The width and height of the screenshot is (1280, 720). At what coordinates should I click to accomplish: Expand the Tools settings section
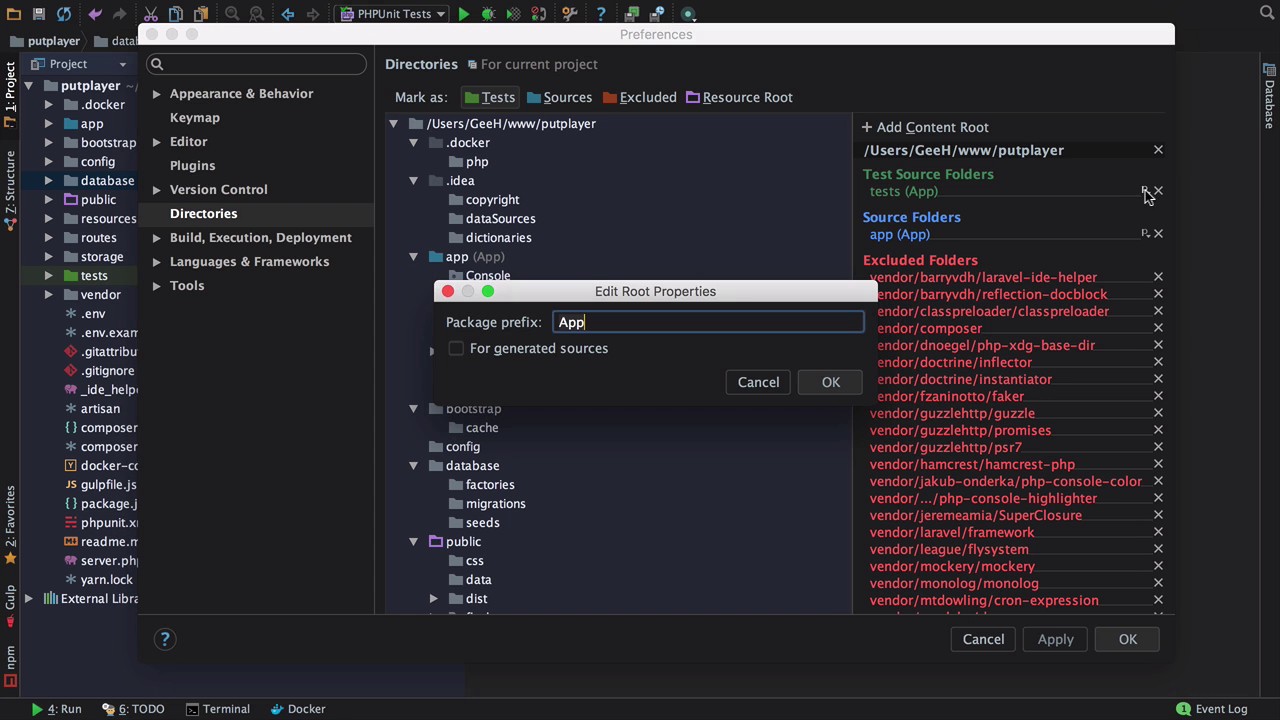pos(156,286)
